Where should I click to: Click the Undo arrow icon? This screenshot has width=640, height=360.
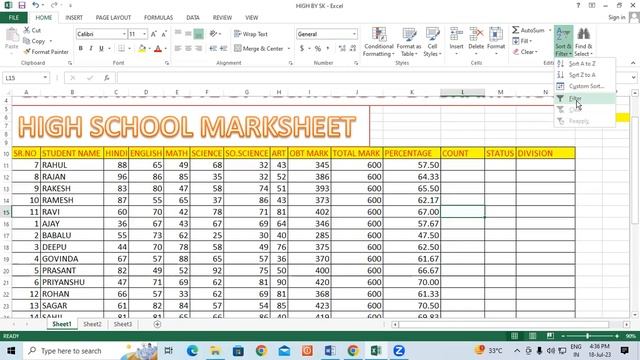click(36, 5)
